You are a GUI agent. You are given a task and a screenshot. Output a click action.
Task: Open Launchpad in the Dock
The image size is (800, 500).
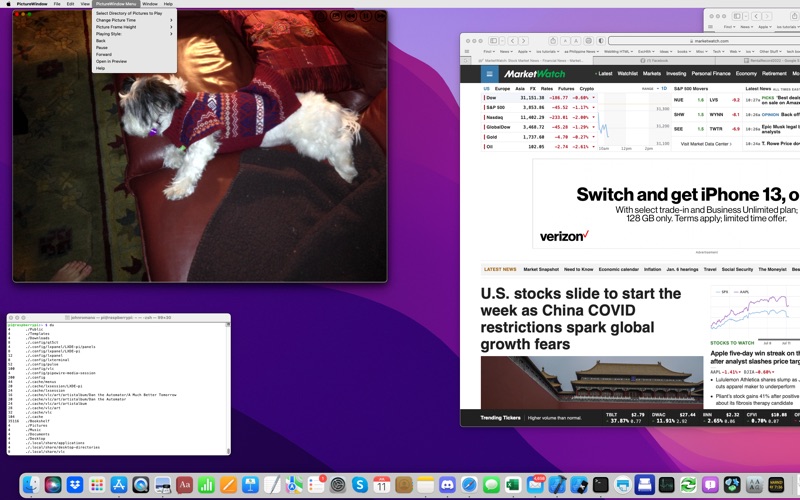pyautogui.click(x=97, y=484)
